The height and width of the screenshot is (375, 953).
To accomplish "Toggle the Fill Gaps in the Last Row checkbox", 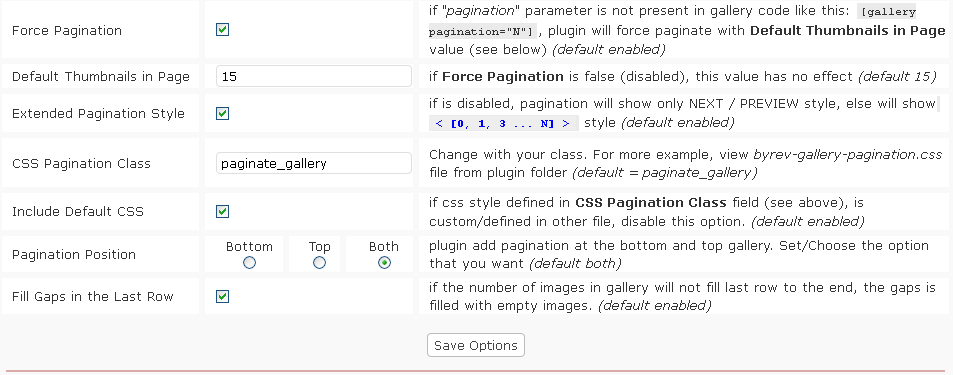I will (222, 297).
